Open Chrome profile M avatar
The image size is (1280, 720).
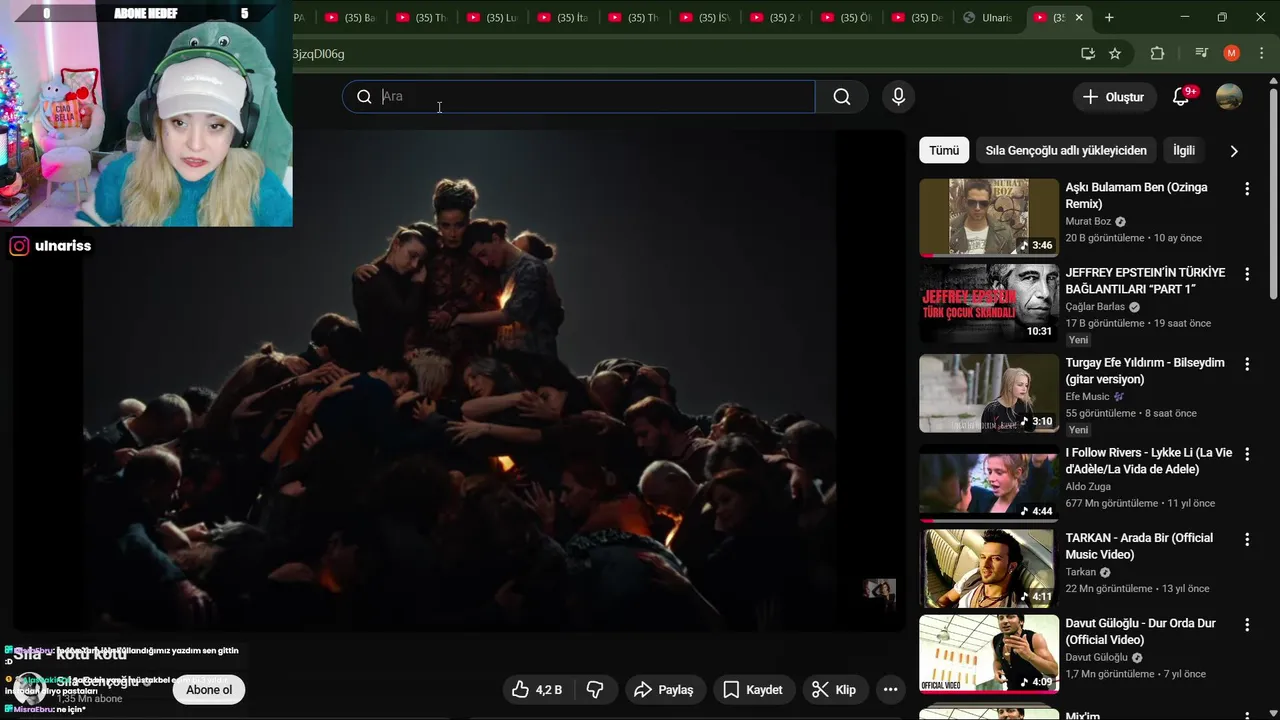pos(1231,54)
